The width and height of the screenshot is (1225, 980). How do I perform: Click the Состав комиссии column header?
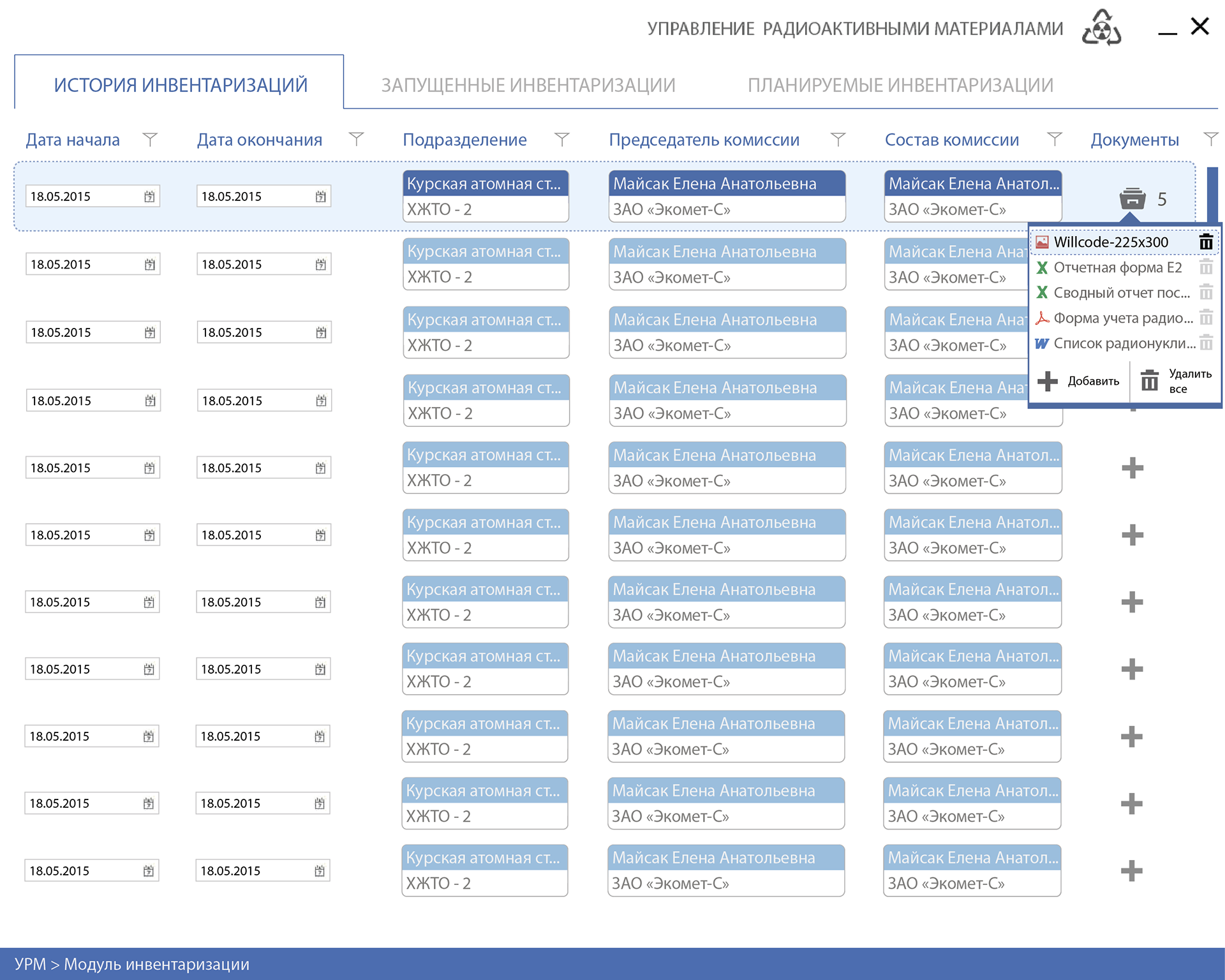coord(951,140)
